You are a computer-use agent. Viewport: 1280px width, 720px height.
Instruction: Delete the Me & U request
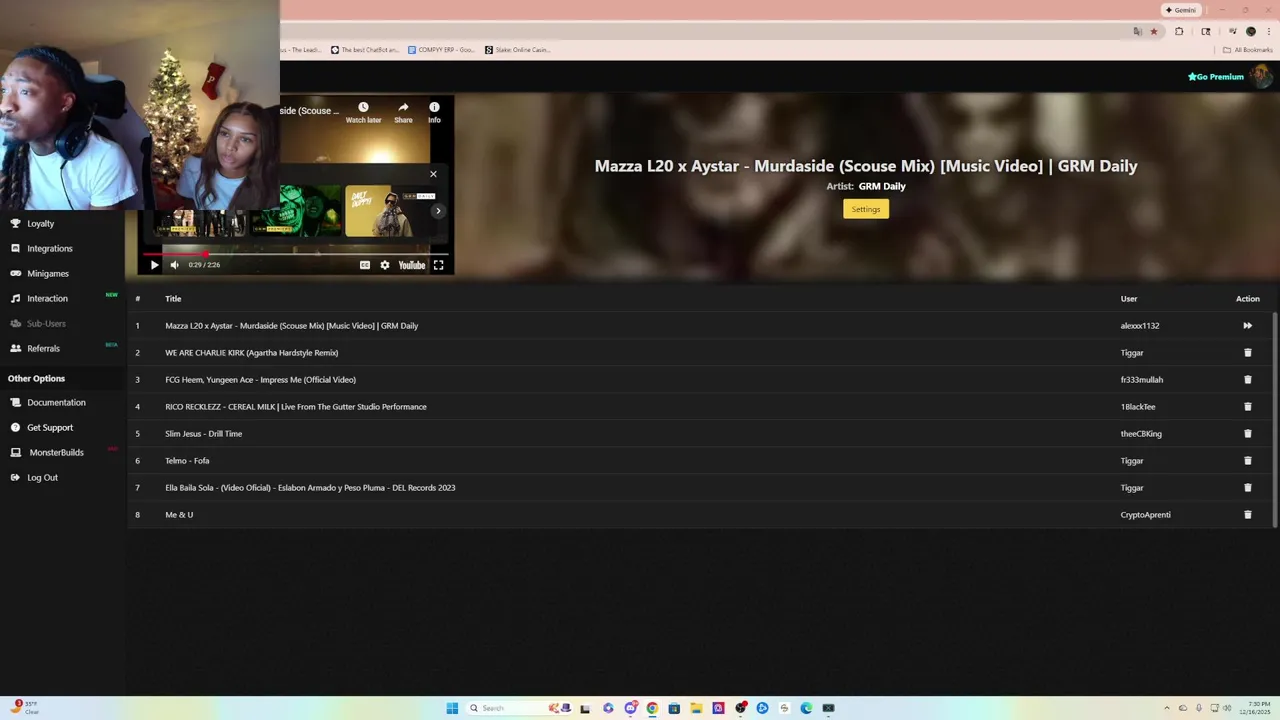[x=1247, y=515]
